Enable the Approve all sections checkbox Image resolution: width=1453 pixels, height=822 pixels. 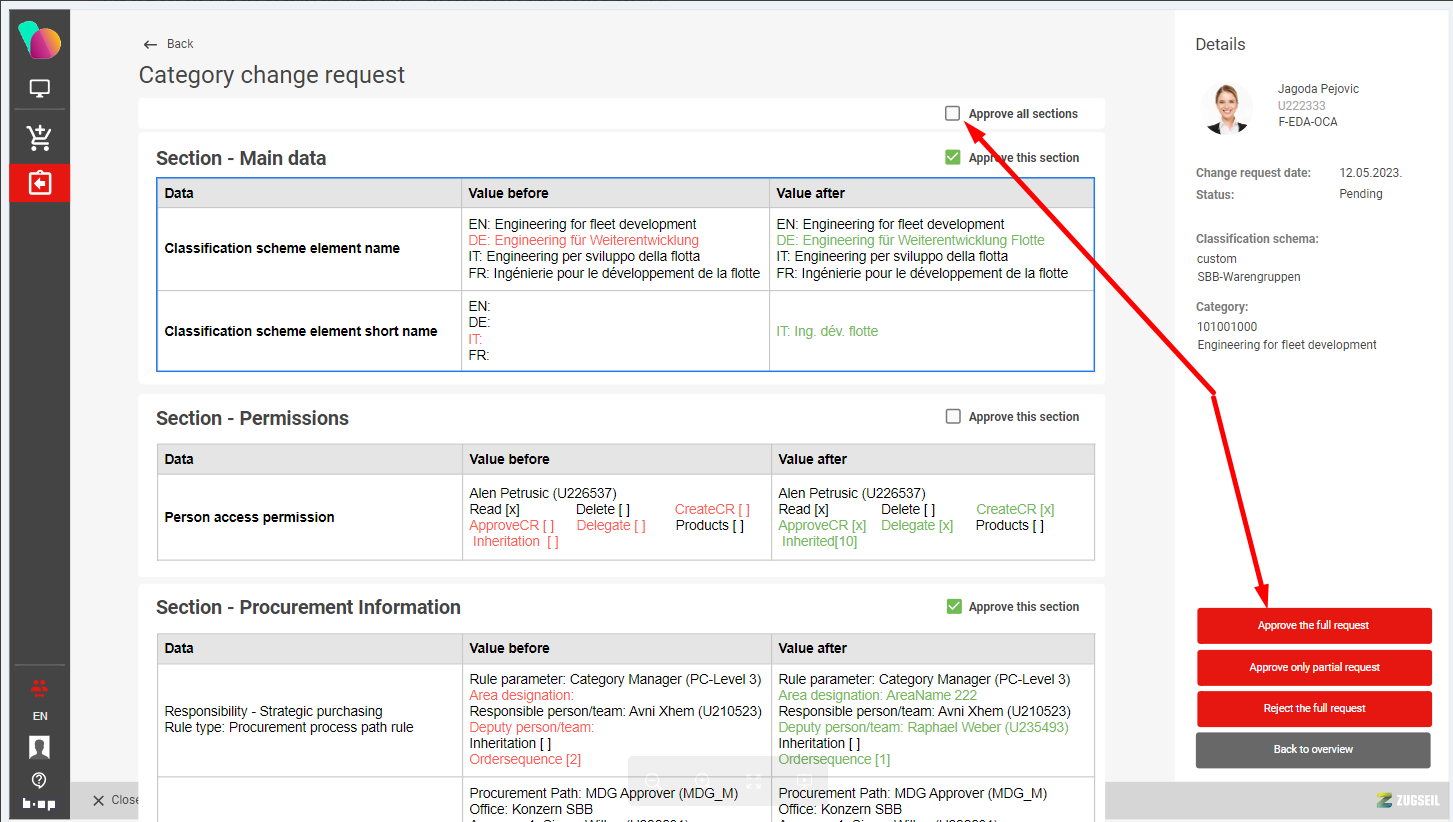click(x=953, y=114)
